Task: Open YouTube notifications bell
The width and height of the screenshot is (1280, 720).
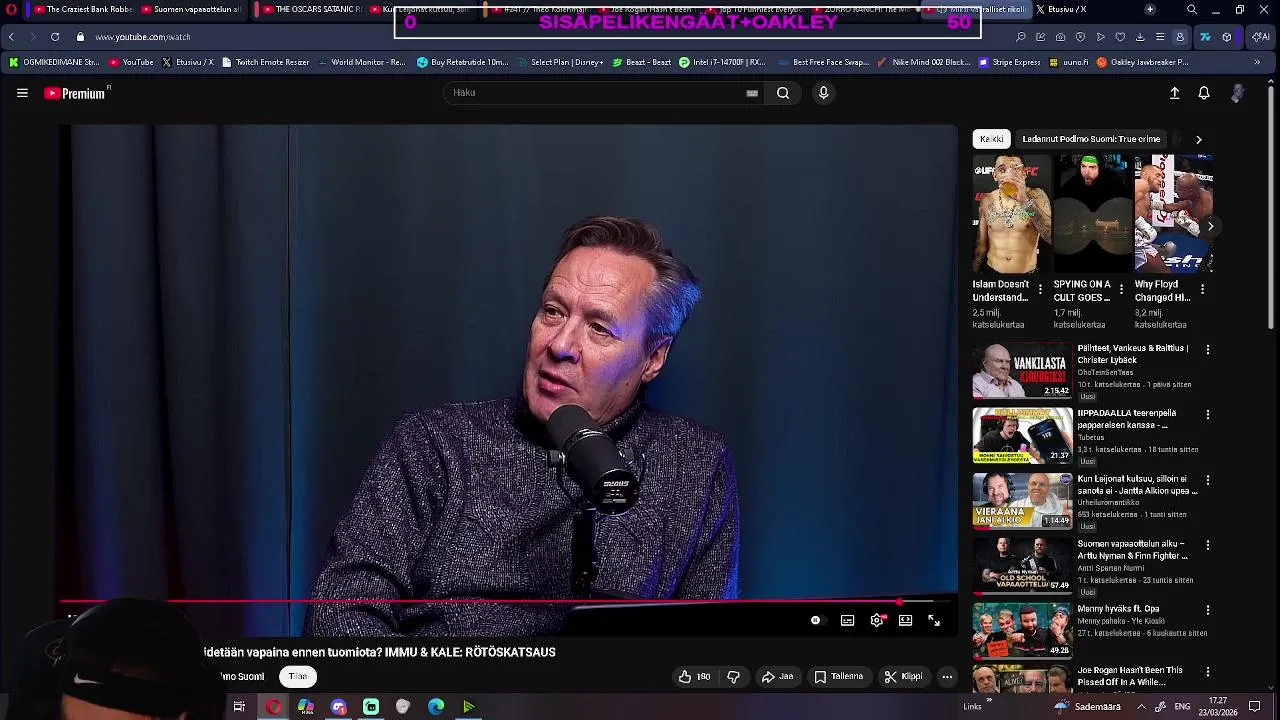Action: [x=1204, y=93]
